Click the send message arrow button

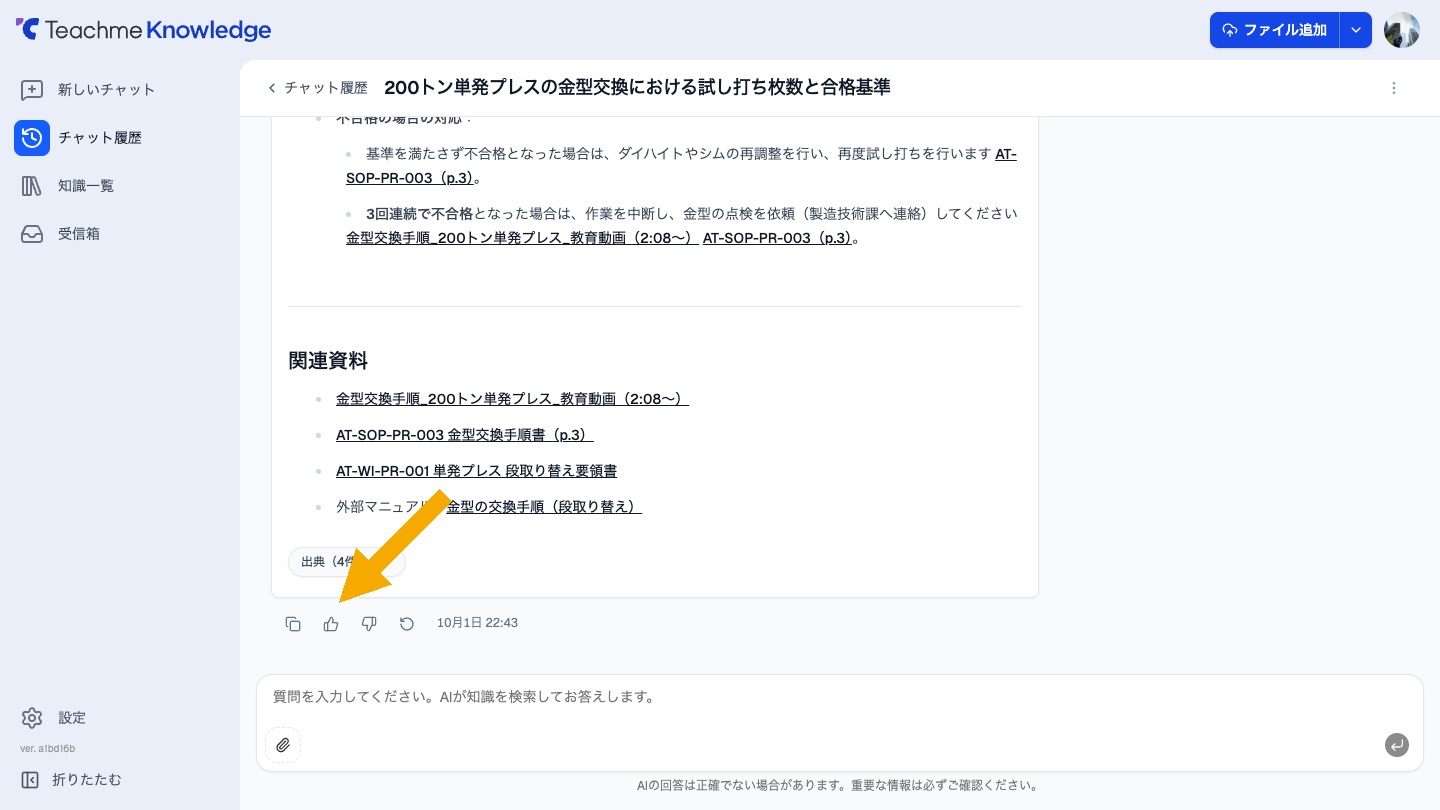point(1397,745)
